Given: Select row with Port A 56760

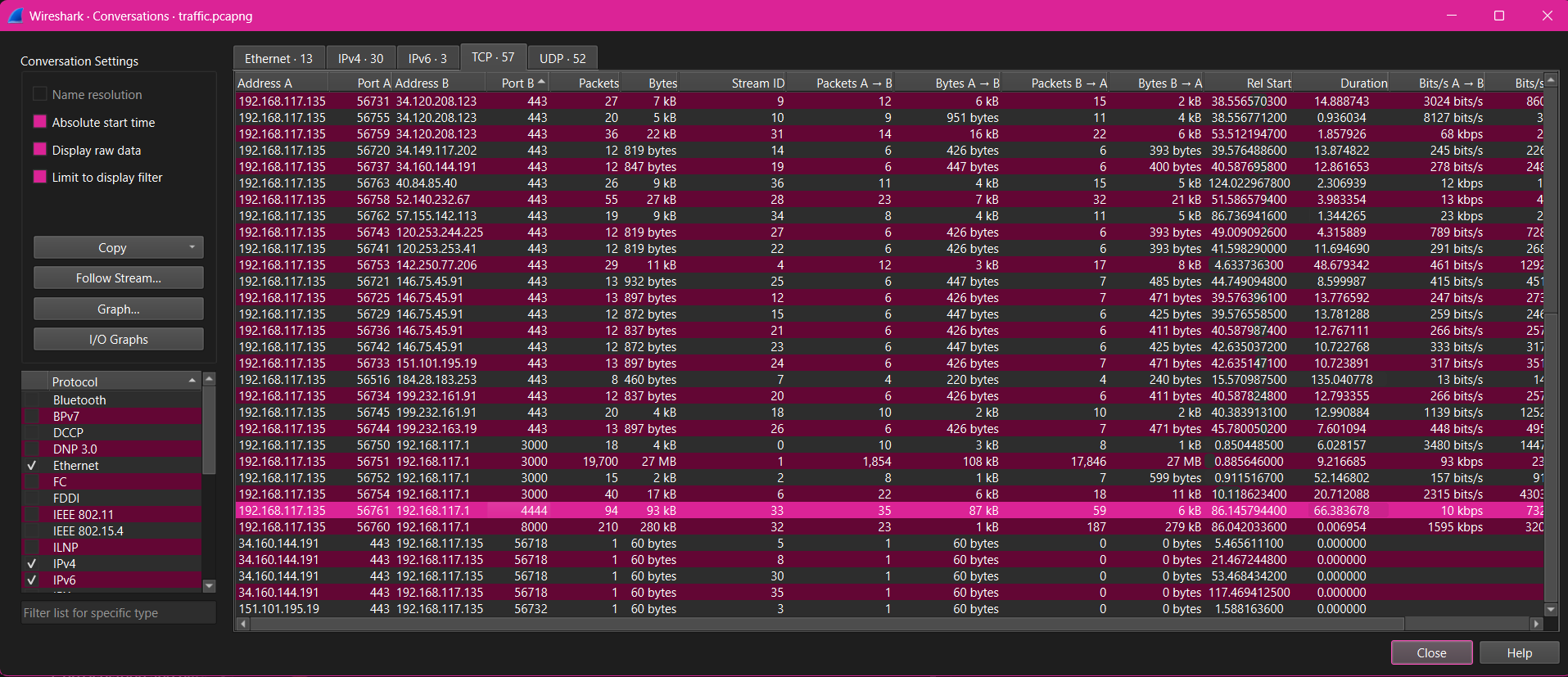Looking at the screenshot, I should point(889,526).
